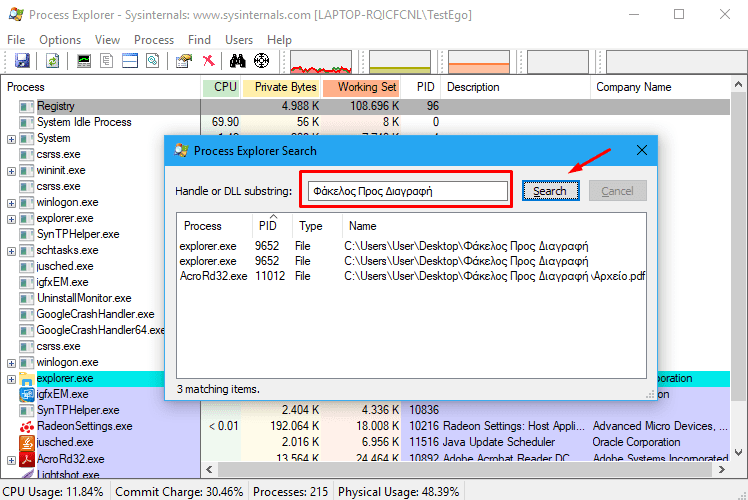
Task: Click the Cancel button in search dialog
Action: (617, 191)
